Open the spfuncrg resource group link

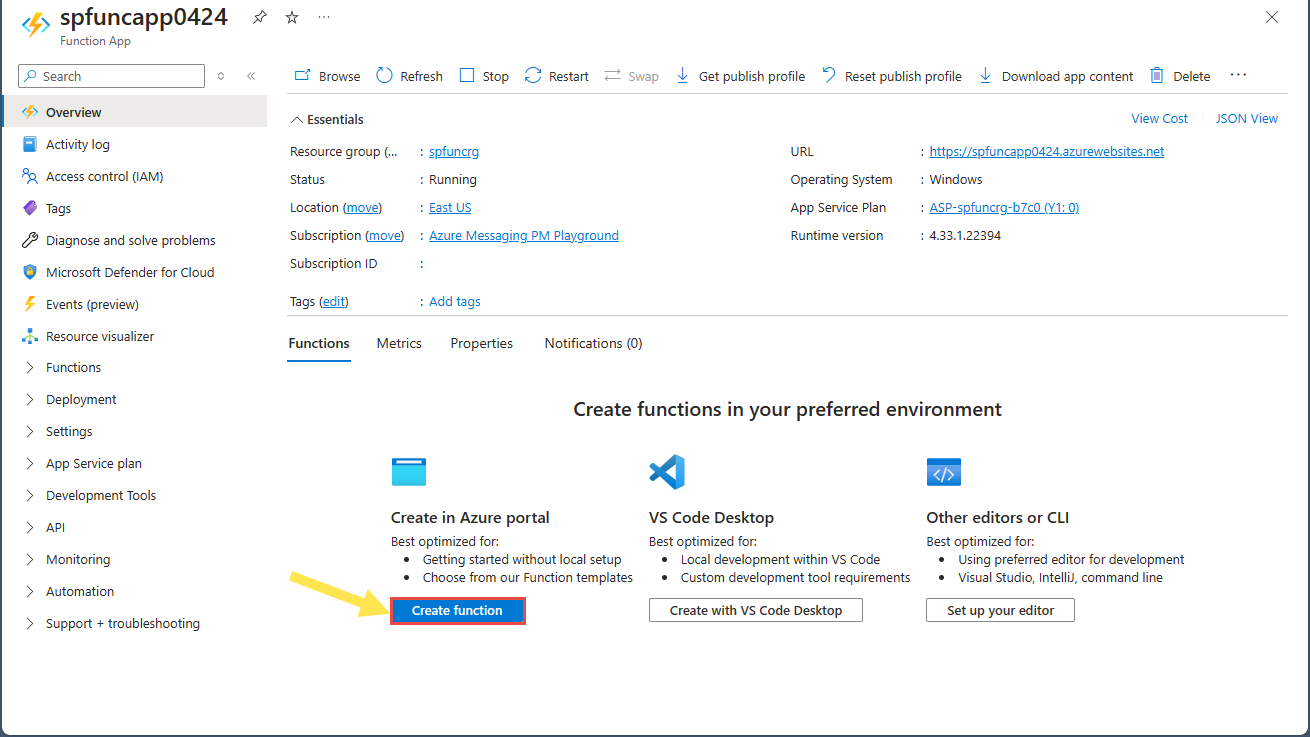point(455,152)
